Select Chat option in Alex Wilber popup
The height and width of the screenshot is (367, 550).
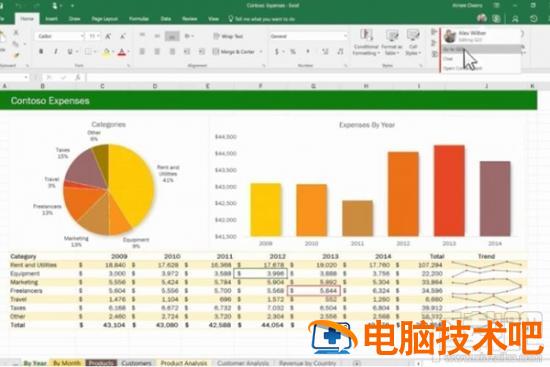pyautogui.click(x=448, y=59)
